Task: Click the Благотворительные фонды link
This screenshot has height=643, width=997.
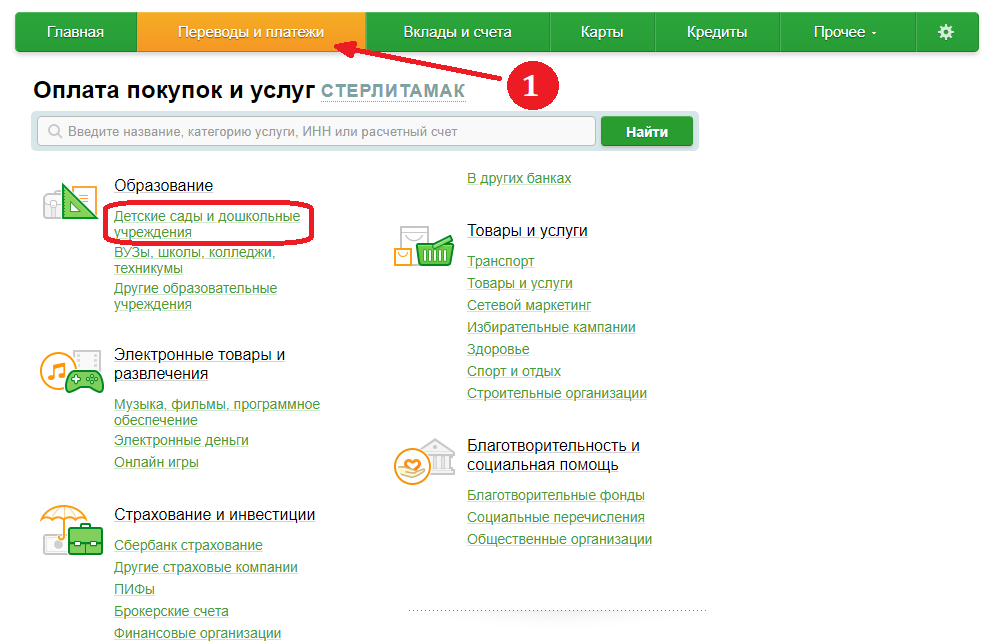Action: click(x=555, y=495)
